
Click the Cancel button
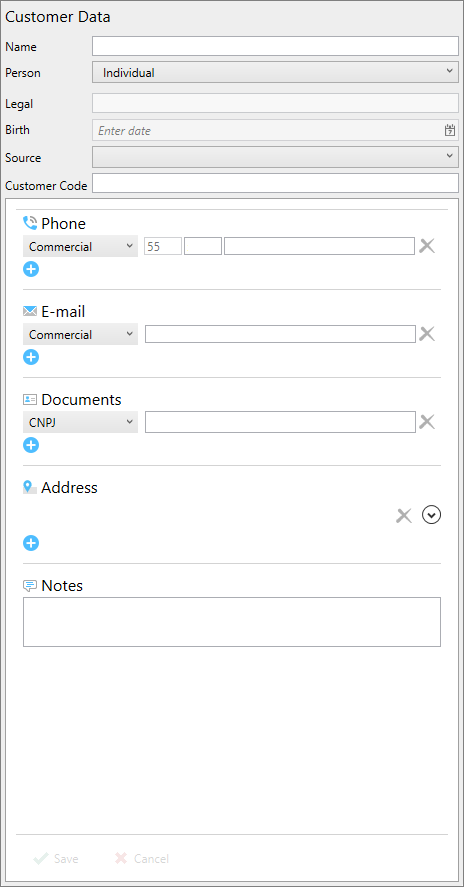click(141, 859)
